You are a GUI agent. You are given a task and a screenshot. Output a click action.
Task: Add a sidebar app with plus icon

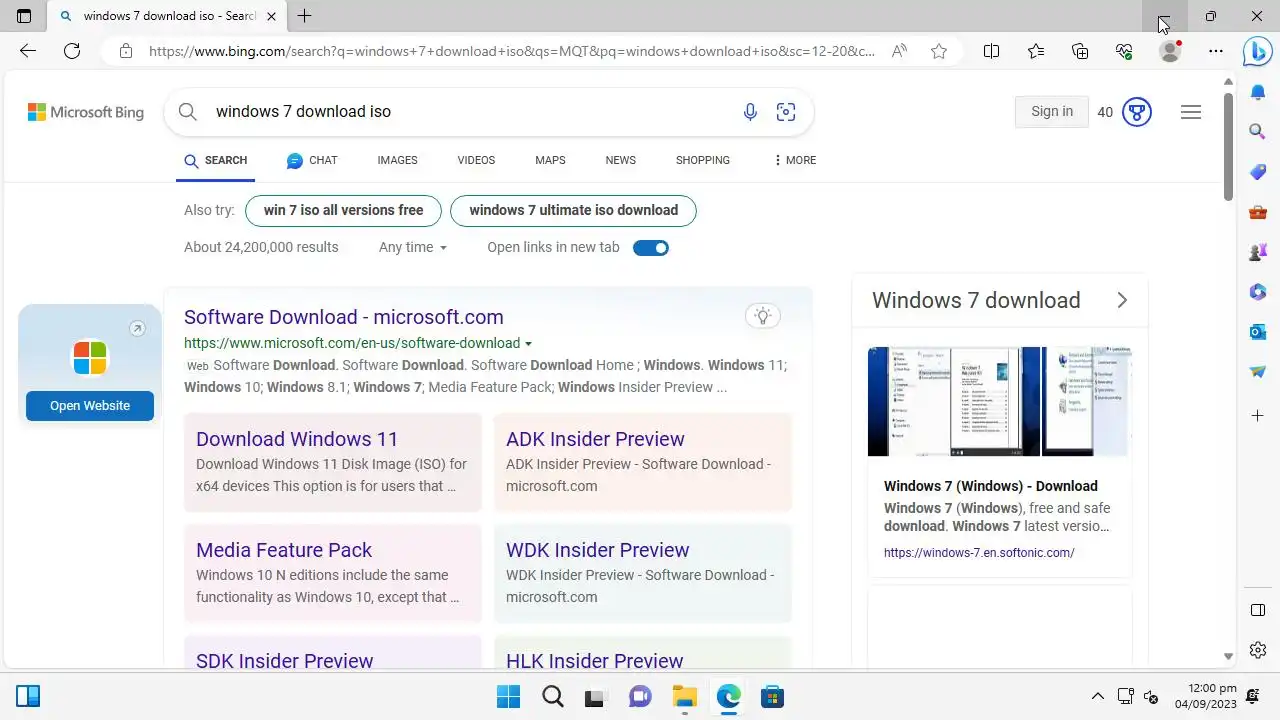(x=1258, y=415)
